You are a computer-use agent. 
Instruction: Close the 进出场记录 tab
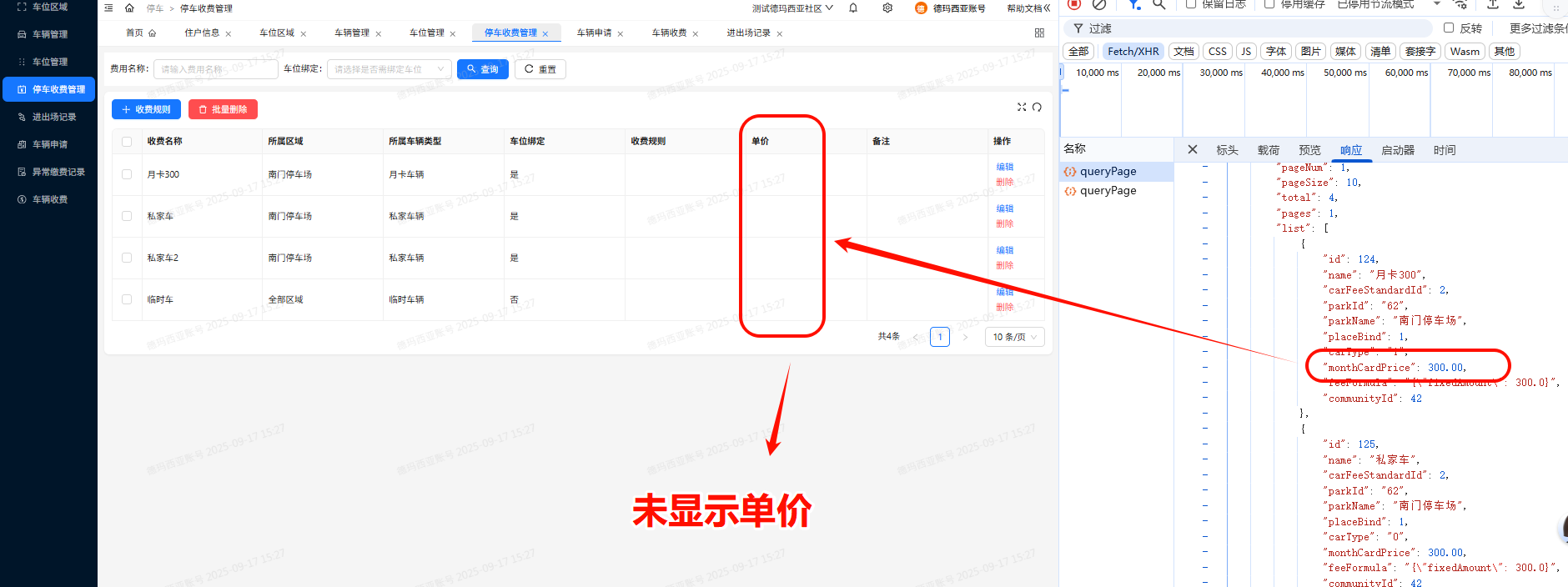point(780,34)
